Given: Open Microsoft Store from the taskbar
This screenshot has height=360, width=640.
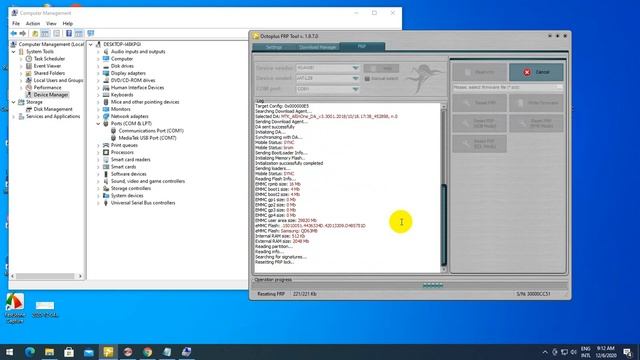Looking at the screenshot, I should click(x=69, y=352).
